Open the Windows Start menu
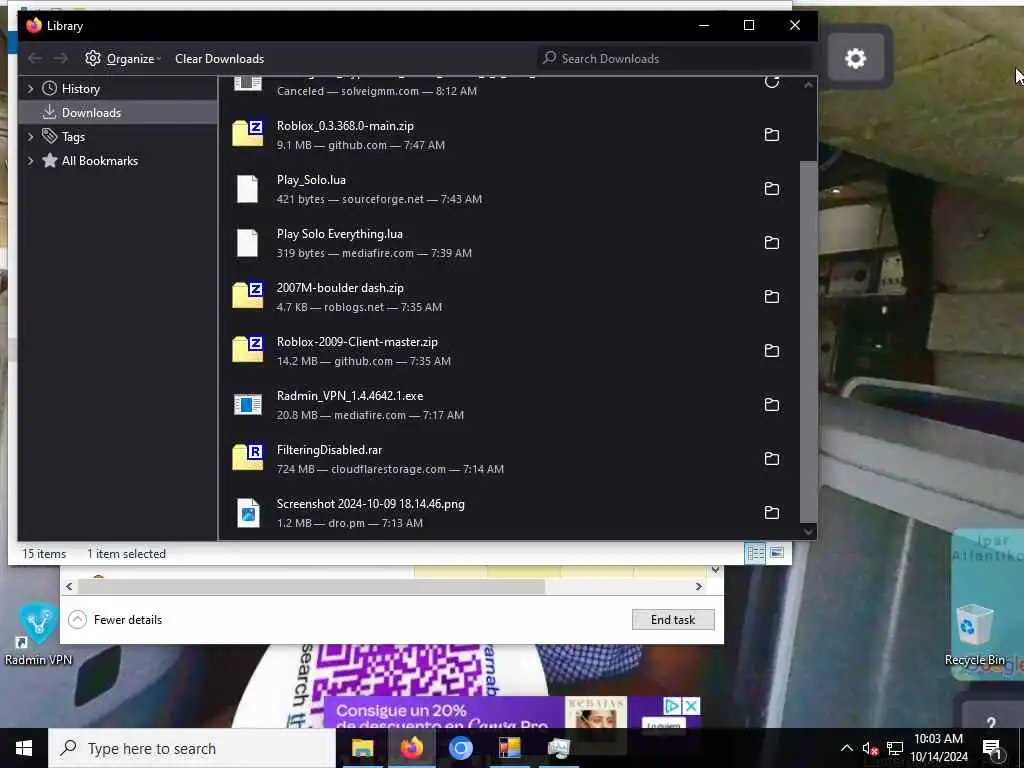The height and width of the screenshot is (768, 1024). (24, 748)
